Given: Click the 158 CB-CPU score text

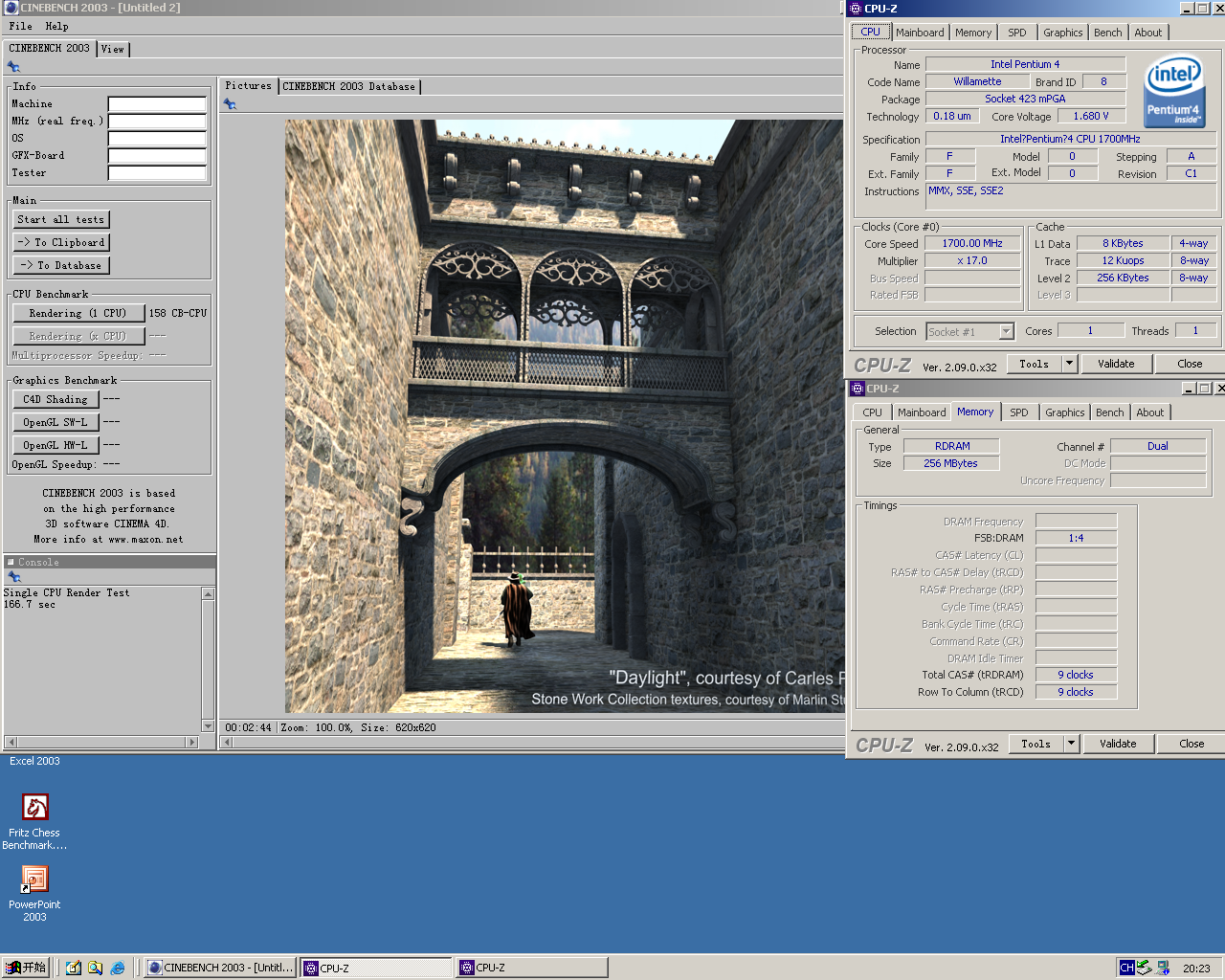Looking at the screenshot, I should tap(178, 313).
